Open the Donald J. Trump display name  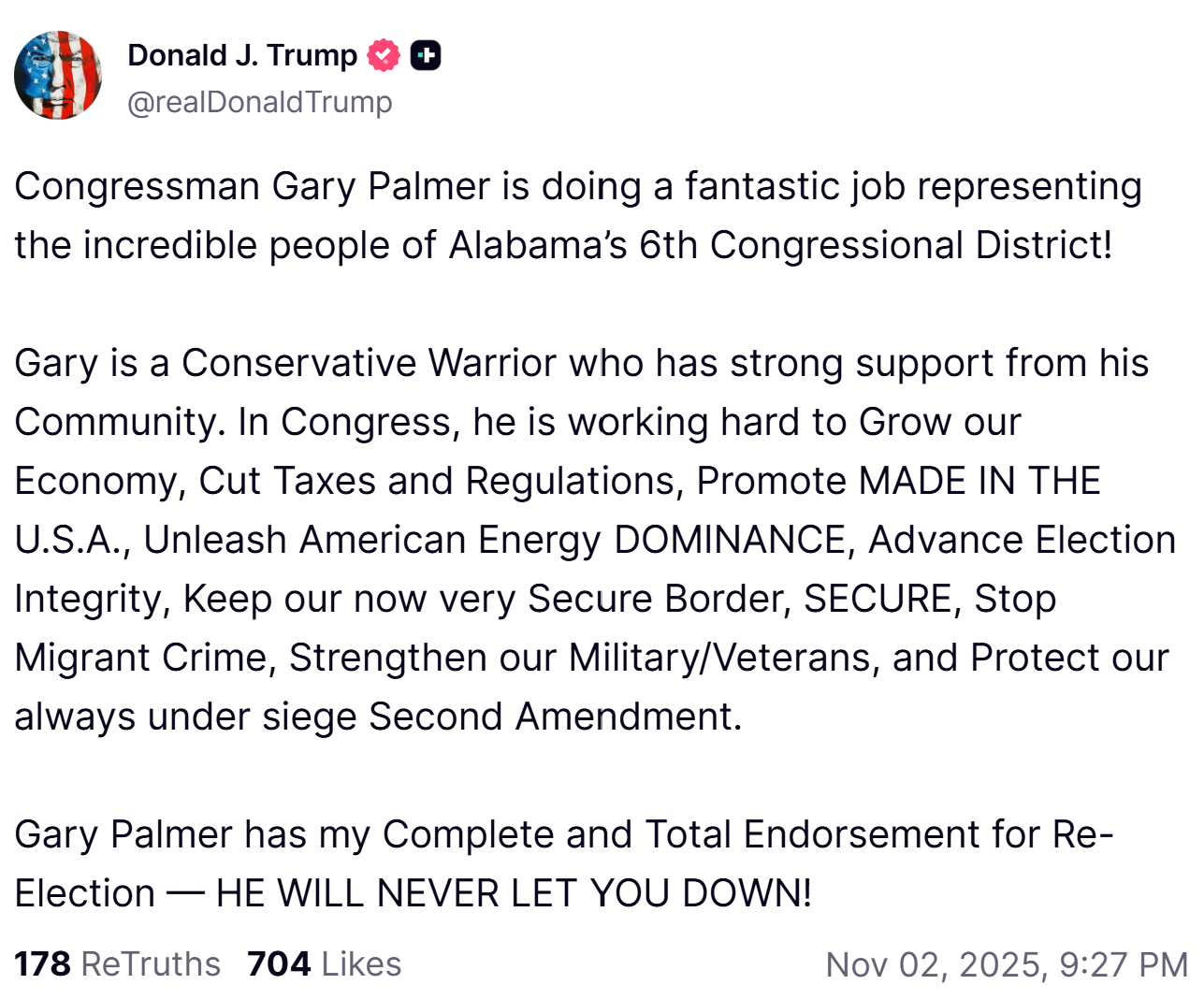tap(241, 56)
